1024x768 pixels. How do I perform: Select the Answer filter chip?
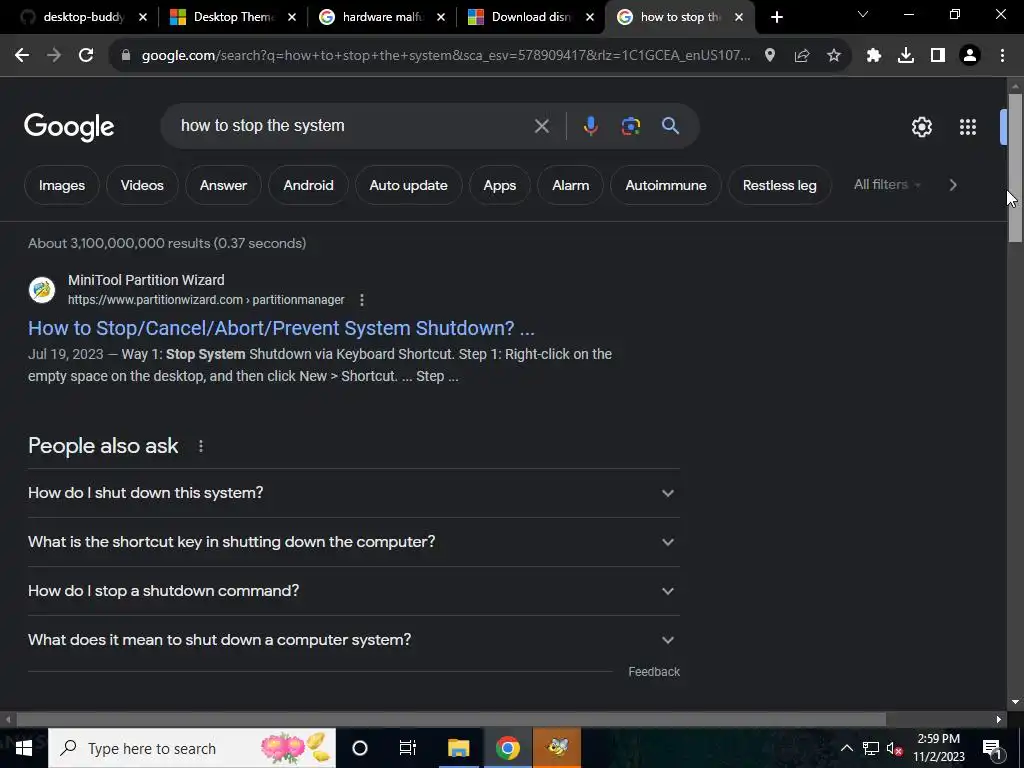click(223, 185)
